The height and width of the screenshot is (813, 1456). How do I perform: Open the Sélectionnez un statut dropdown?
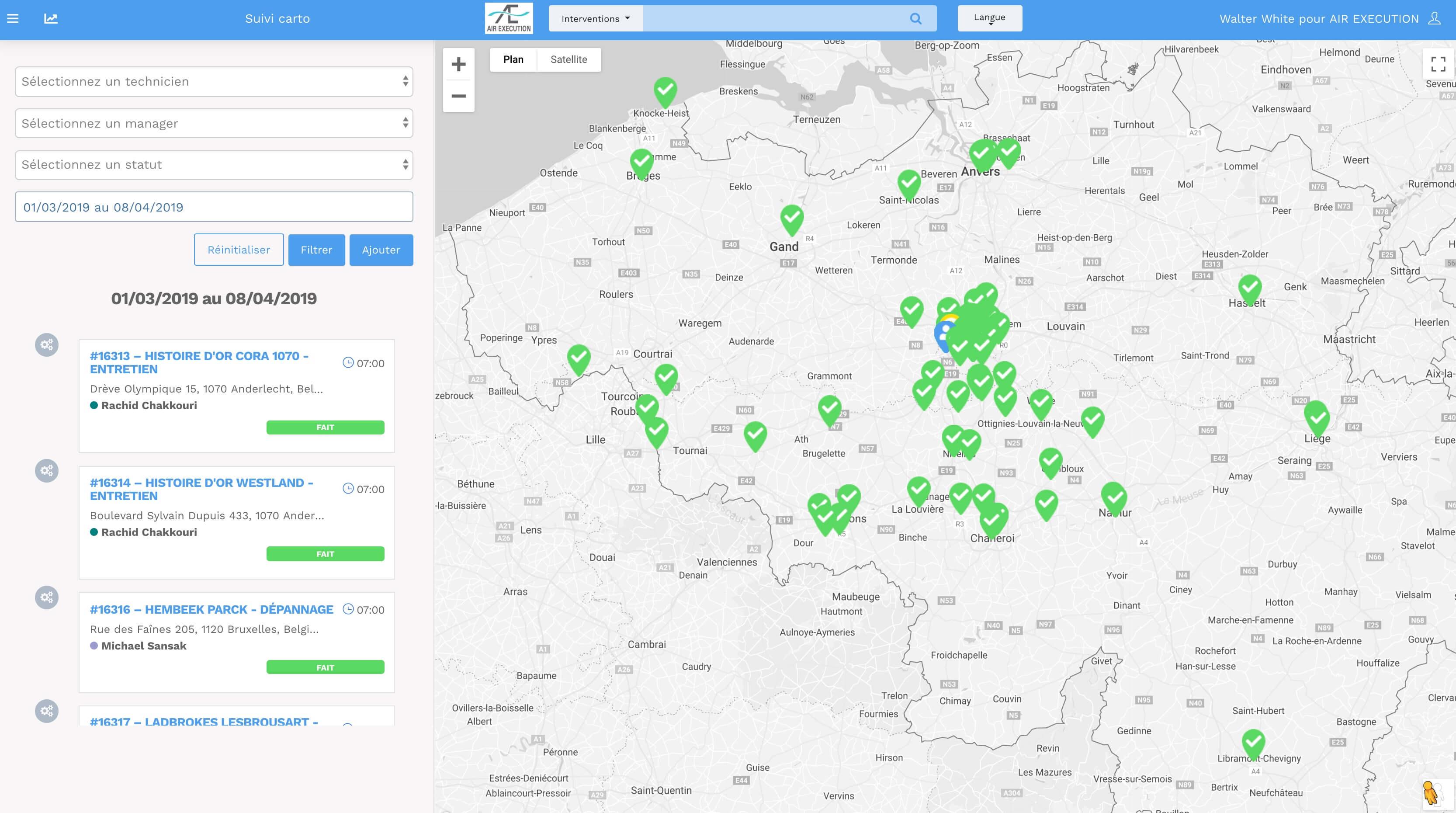pyautogui.click(x=214, y=165)
